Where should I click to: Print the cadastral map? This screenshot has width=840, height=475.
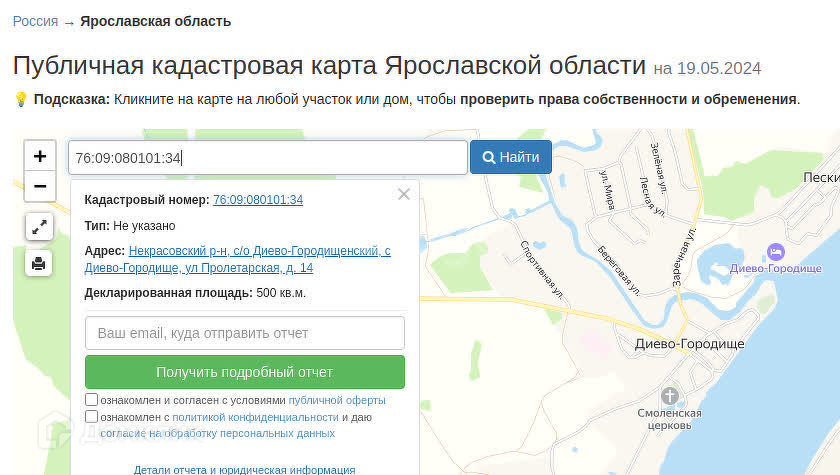coord(39,263)
